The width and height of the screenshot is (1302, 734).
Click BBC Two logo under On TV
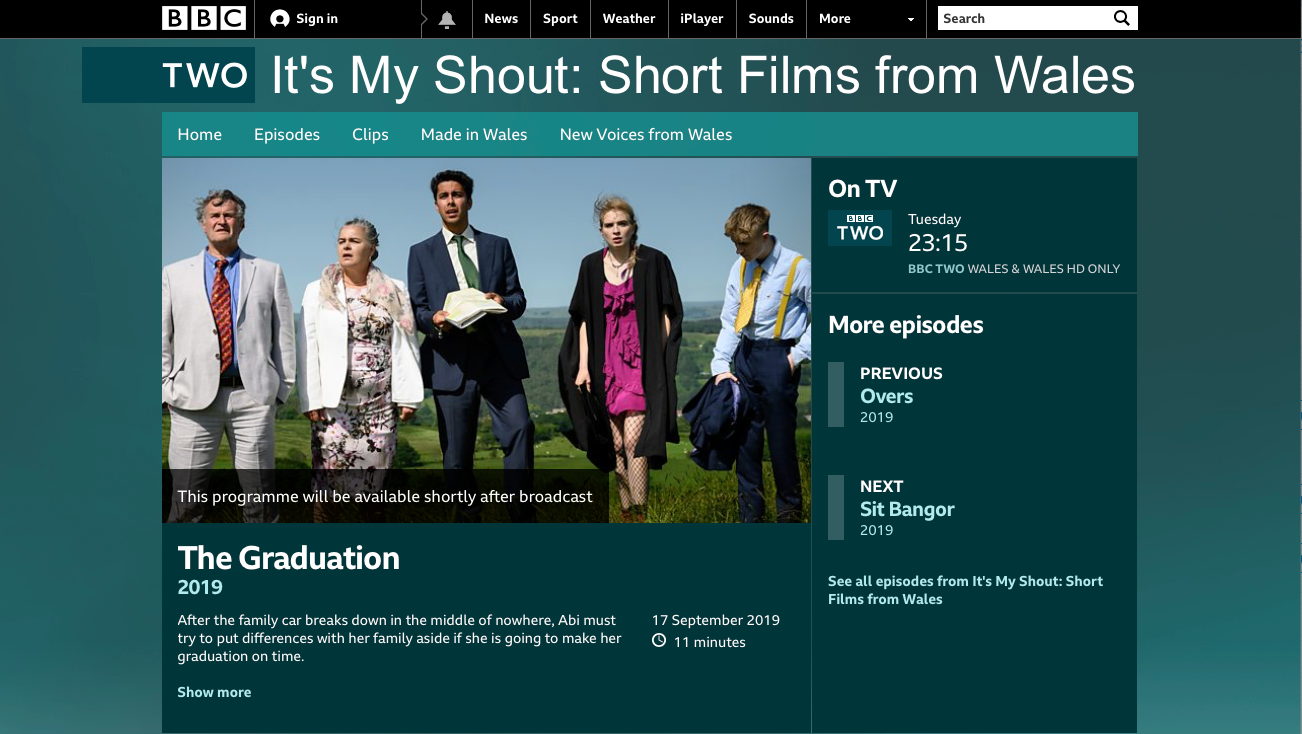click(x=860, y=228)
